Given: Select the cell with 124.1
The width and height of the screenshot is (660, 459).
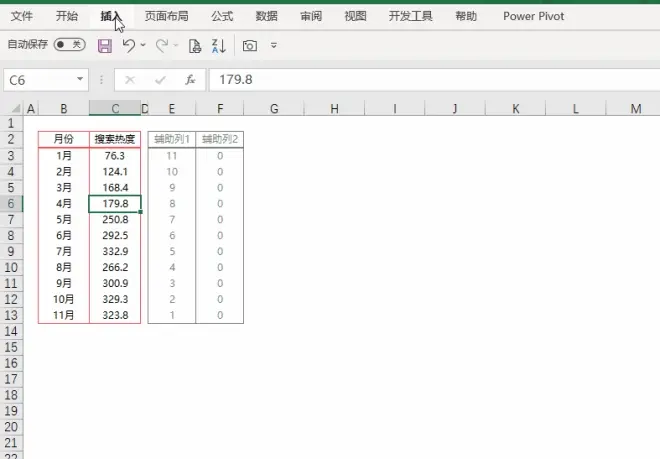Looking at the screenshot, I should (115, 172).
